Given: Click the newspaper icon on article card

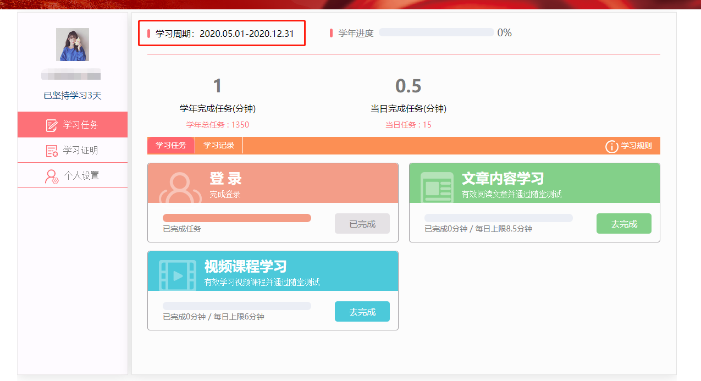Looking at the screenshot, I should (437, 187).
